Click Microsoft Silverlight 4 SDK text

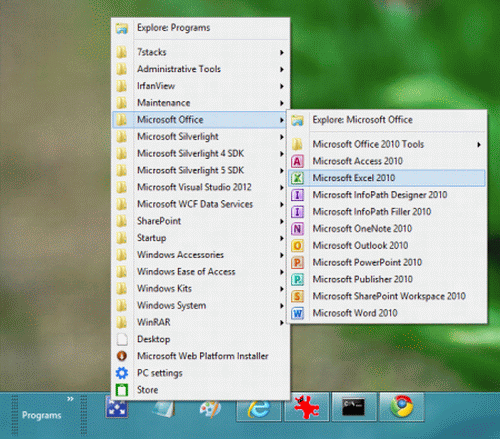tap(190, 154)
